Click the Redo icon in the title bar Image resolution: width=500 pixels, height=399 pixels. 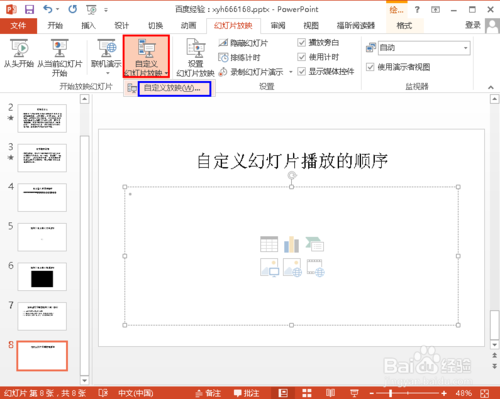(73, 9)
